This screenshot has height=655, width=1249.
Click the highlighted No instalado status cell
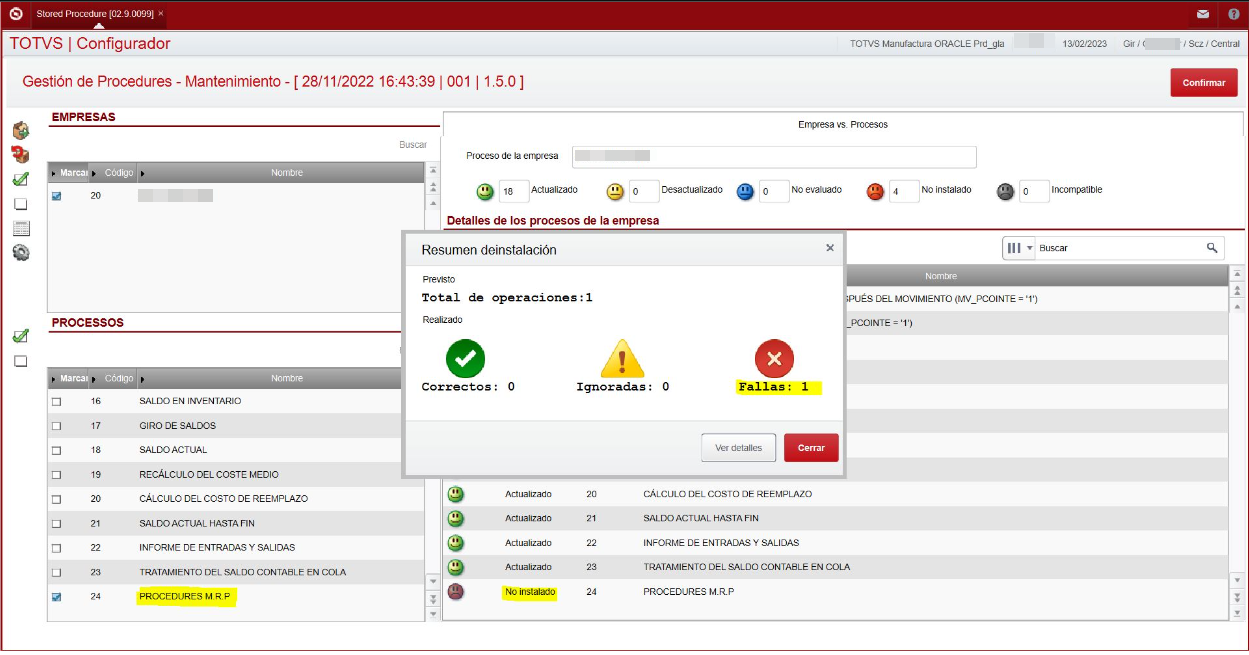(530, 592)
